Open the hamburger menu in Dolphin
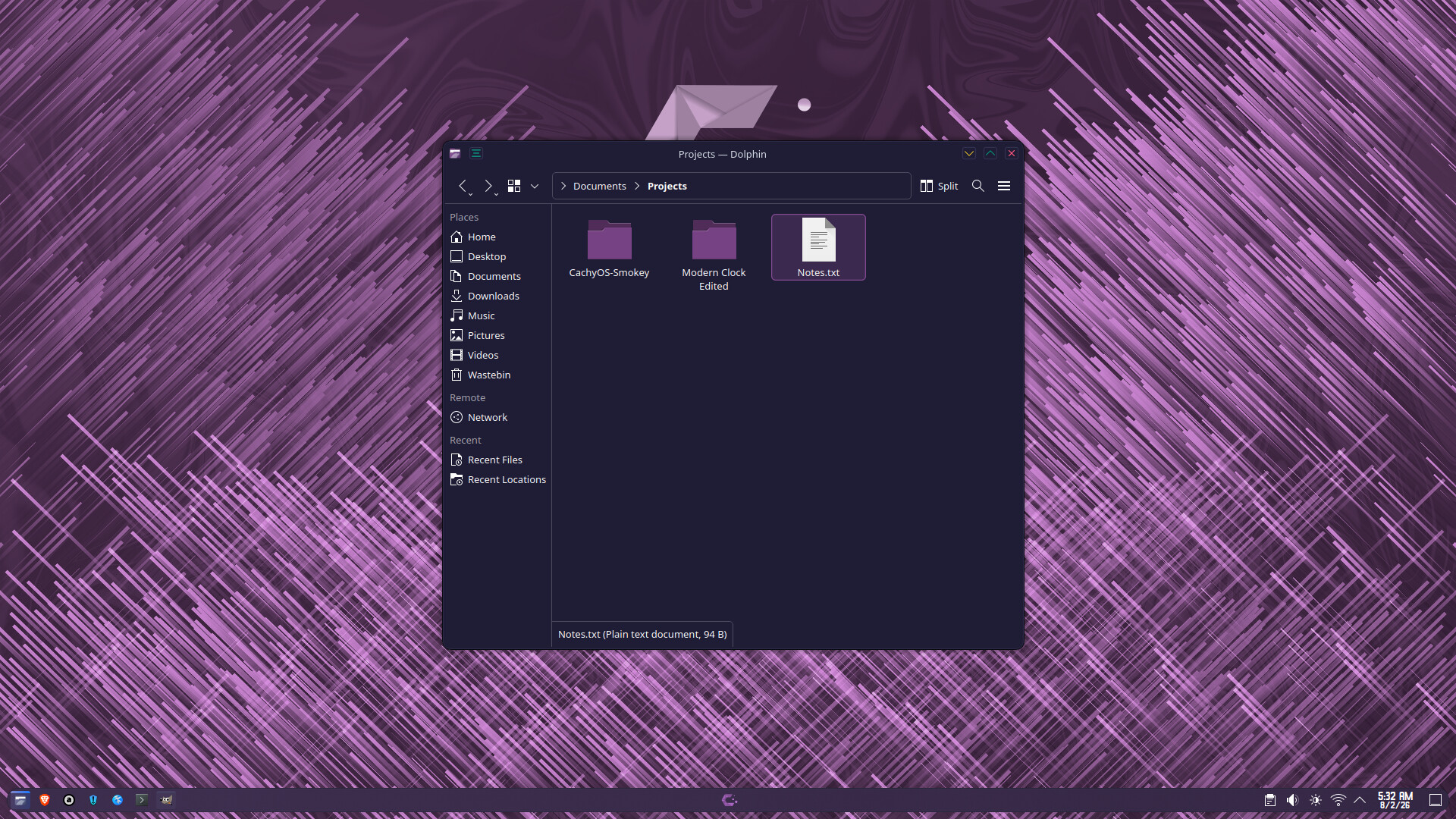Image resolution: width=1456 pixels, height=819 pixels. click(1004, 186)
